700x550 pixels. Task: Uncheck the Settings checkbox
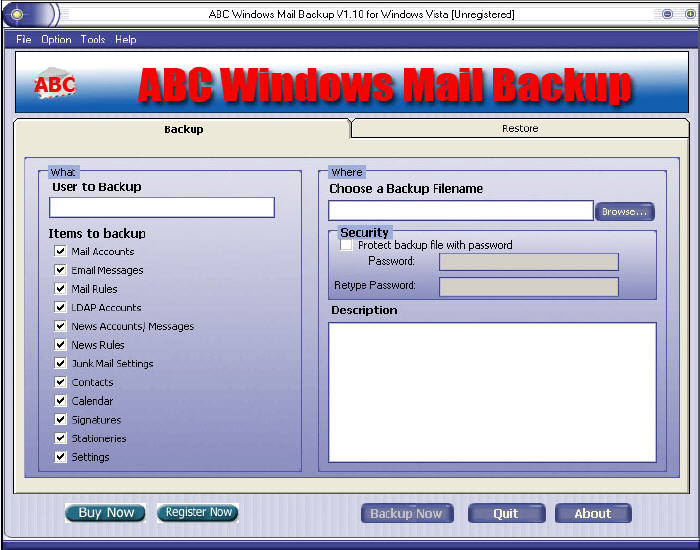point(60,457)
